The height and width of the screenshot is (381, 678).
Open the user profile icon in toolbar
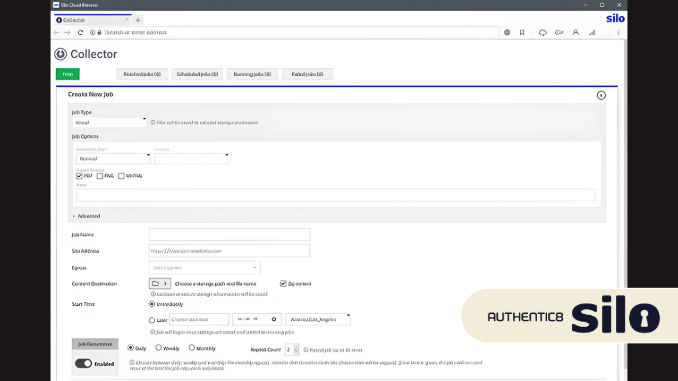pos(576,32)
